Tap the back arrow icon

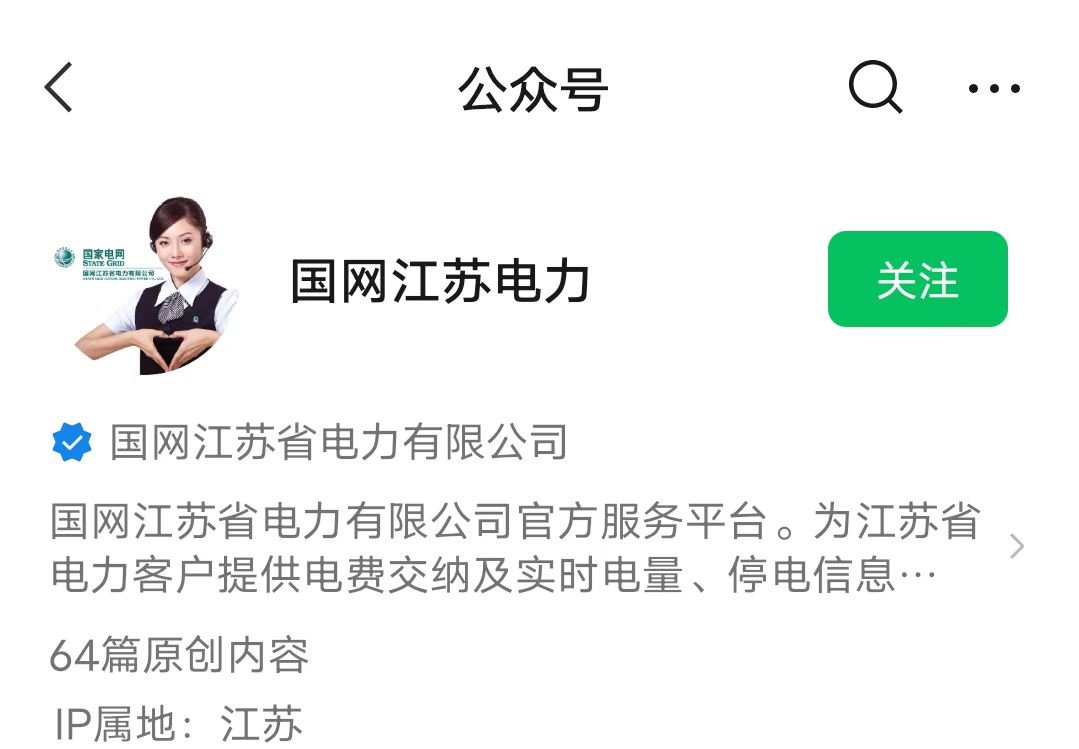click(58, 87)
